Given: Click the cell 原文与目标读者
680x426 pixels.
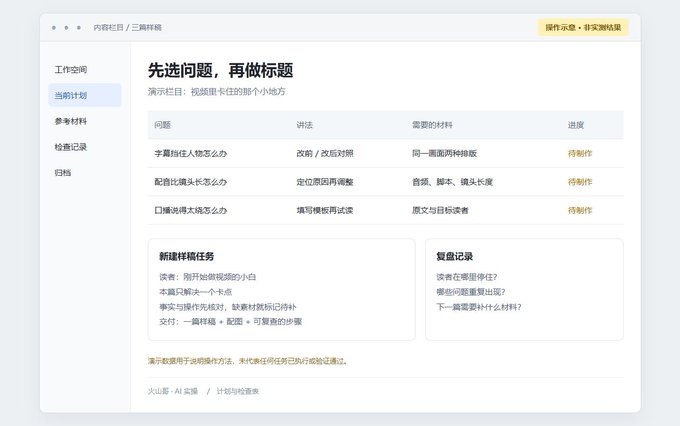Looking at the screenshot, I should point(440,210).
